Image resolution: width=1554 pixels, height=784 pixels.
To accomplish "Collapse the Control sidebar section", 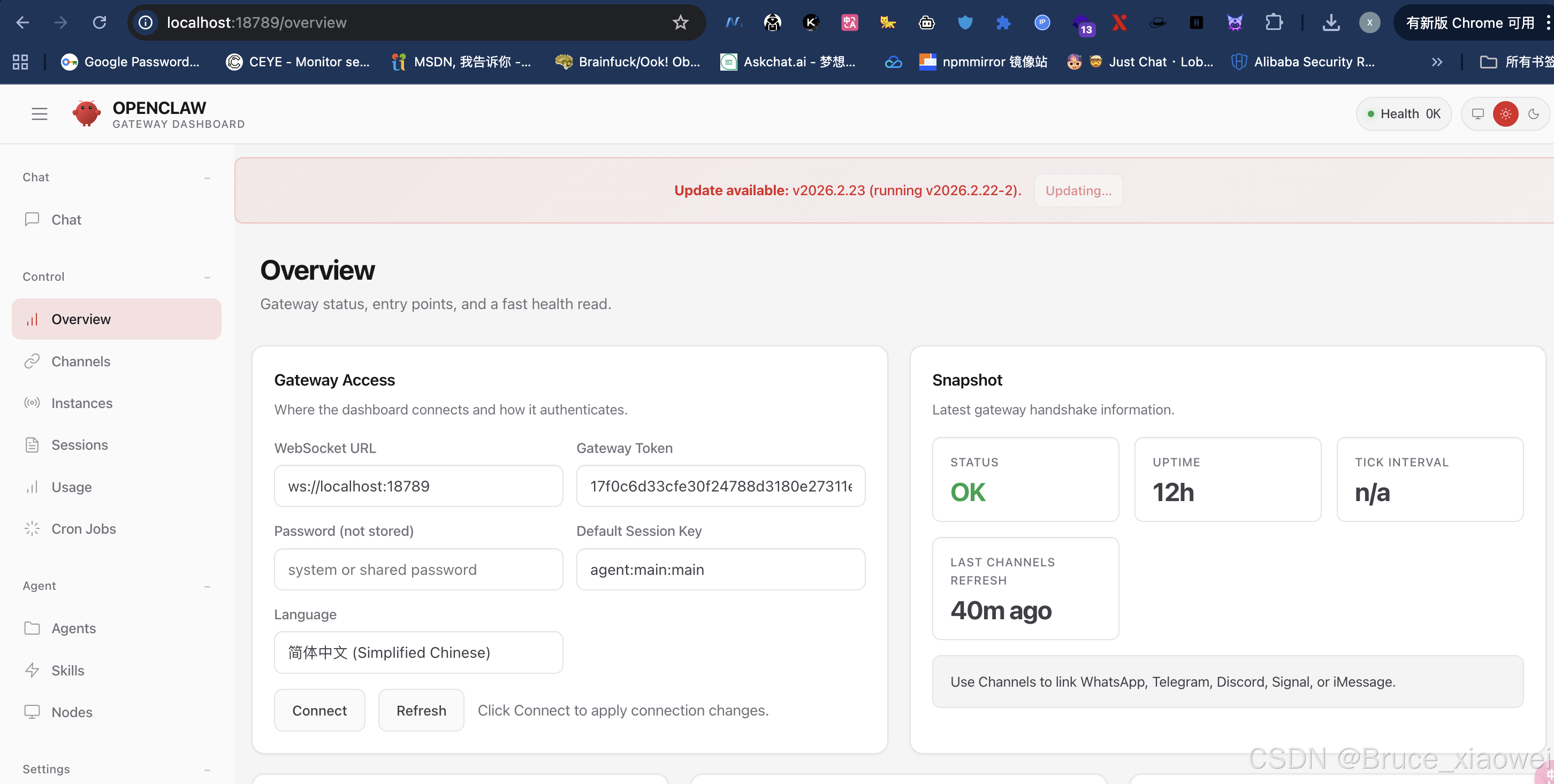I will (x=207, y=277).
